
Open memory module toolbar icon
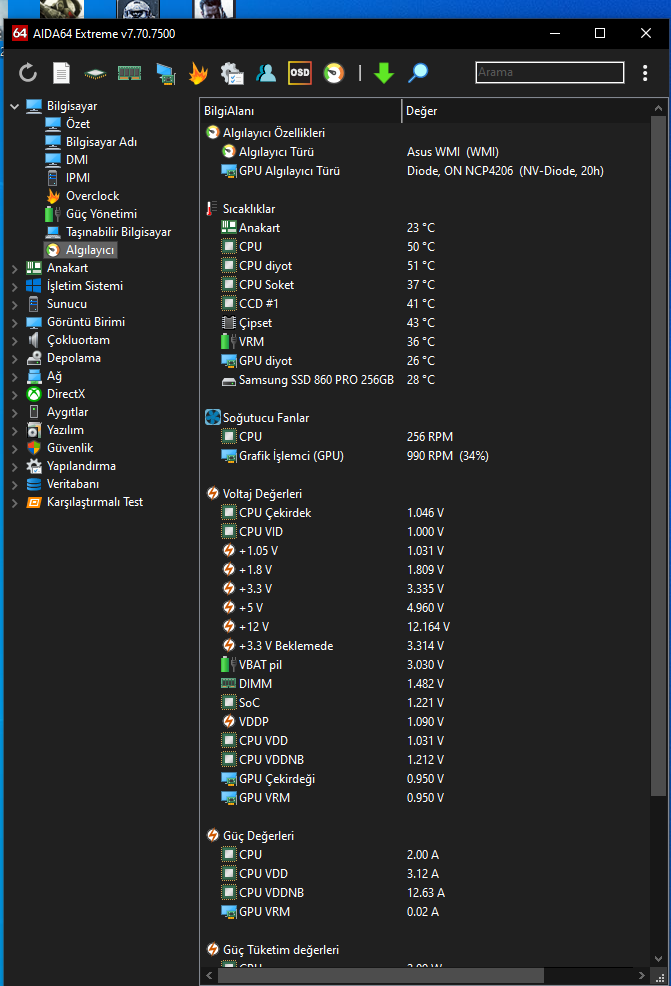coord(130,73)
